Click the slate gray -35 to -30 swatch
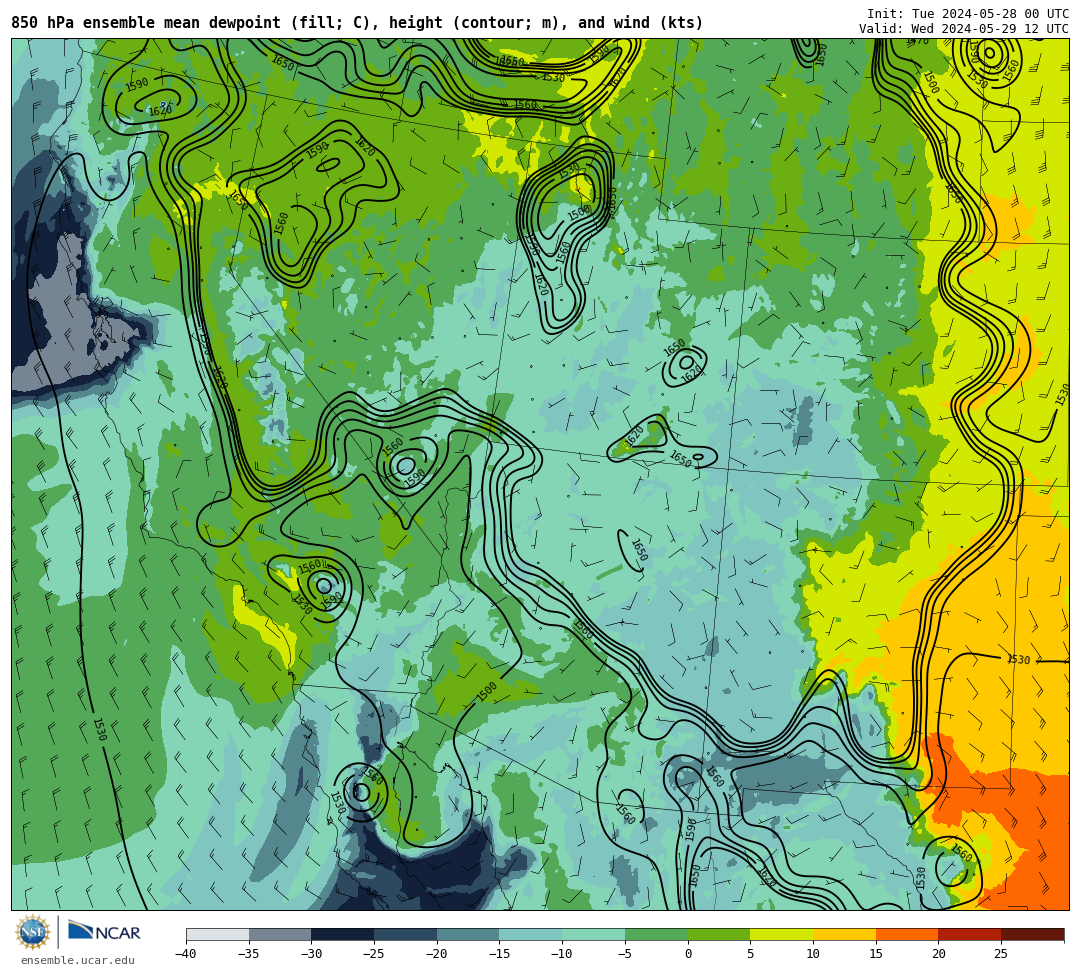 280,934
